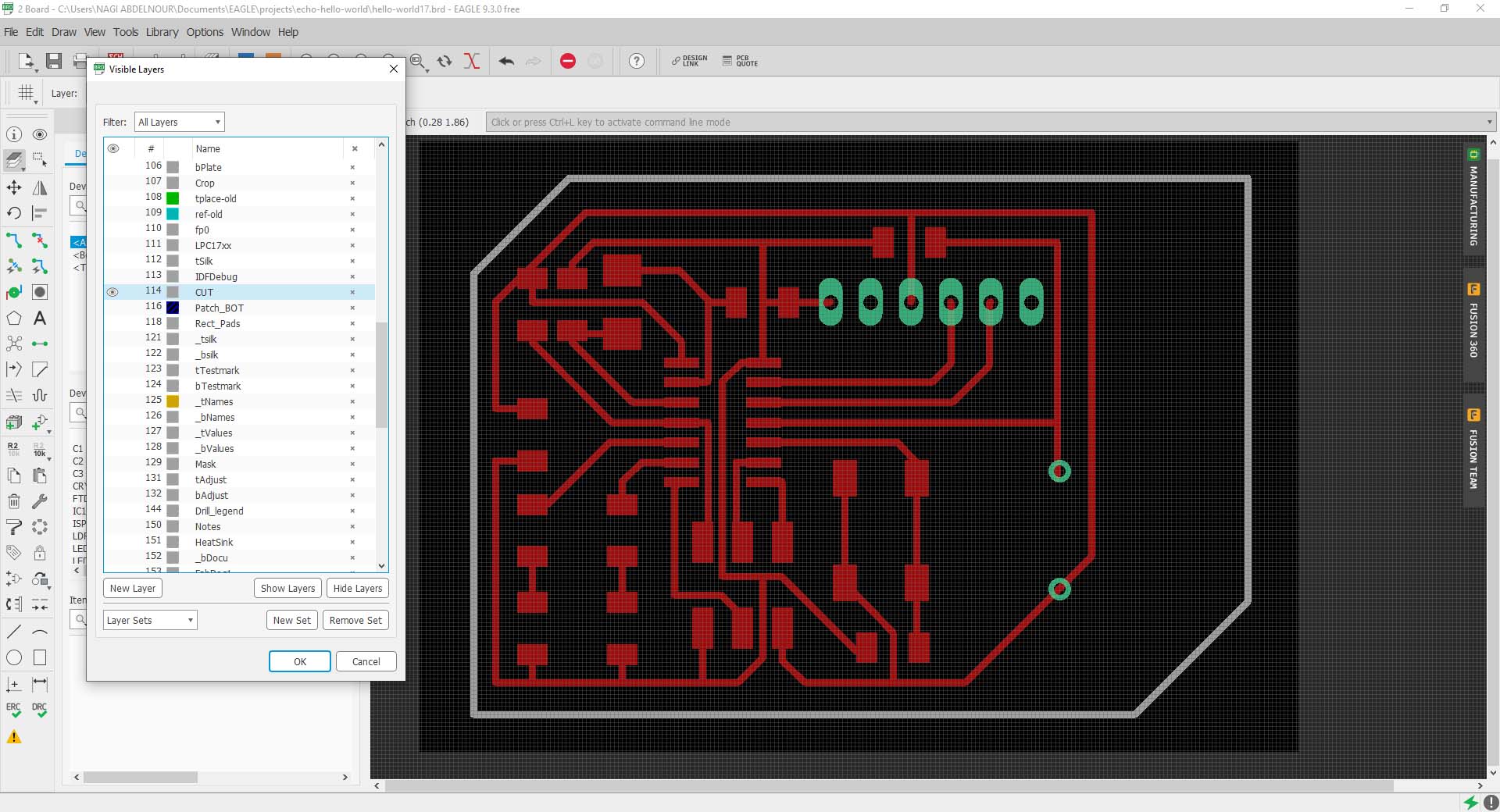Image resolution: width=1500 pixels, height=812 pixels.
Task: Click the Hide Layers button
Action: click(358, 588)
